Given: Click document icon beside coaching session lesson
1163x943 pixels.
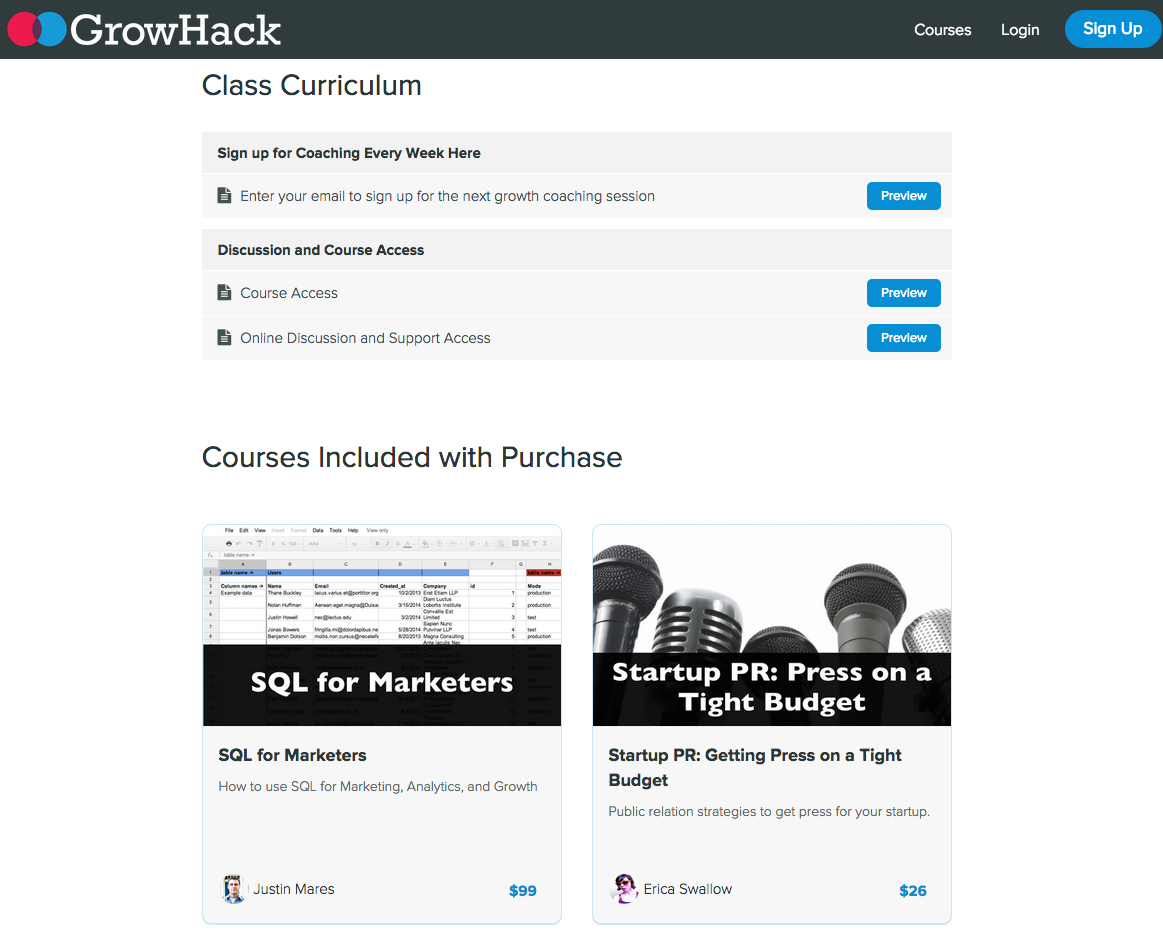Looking at the screenshot, I should pos(224,195).
